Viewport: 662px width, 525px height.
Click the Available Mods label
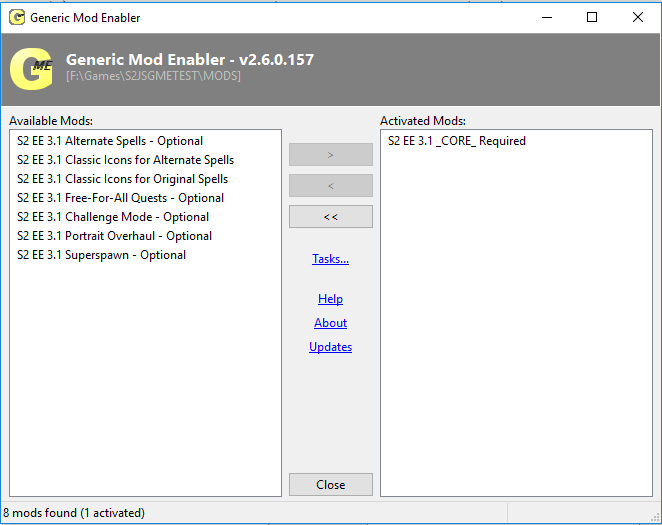point(51,121)
